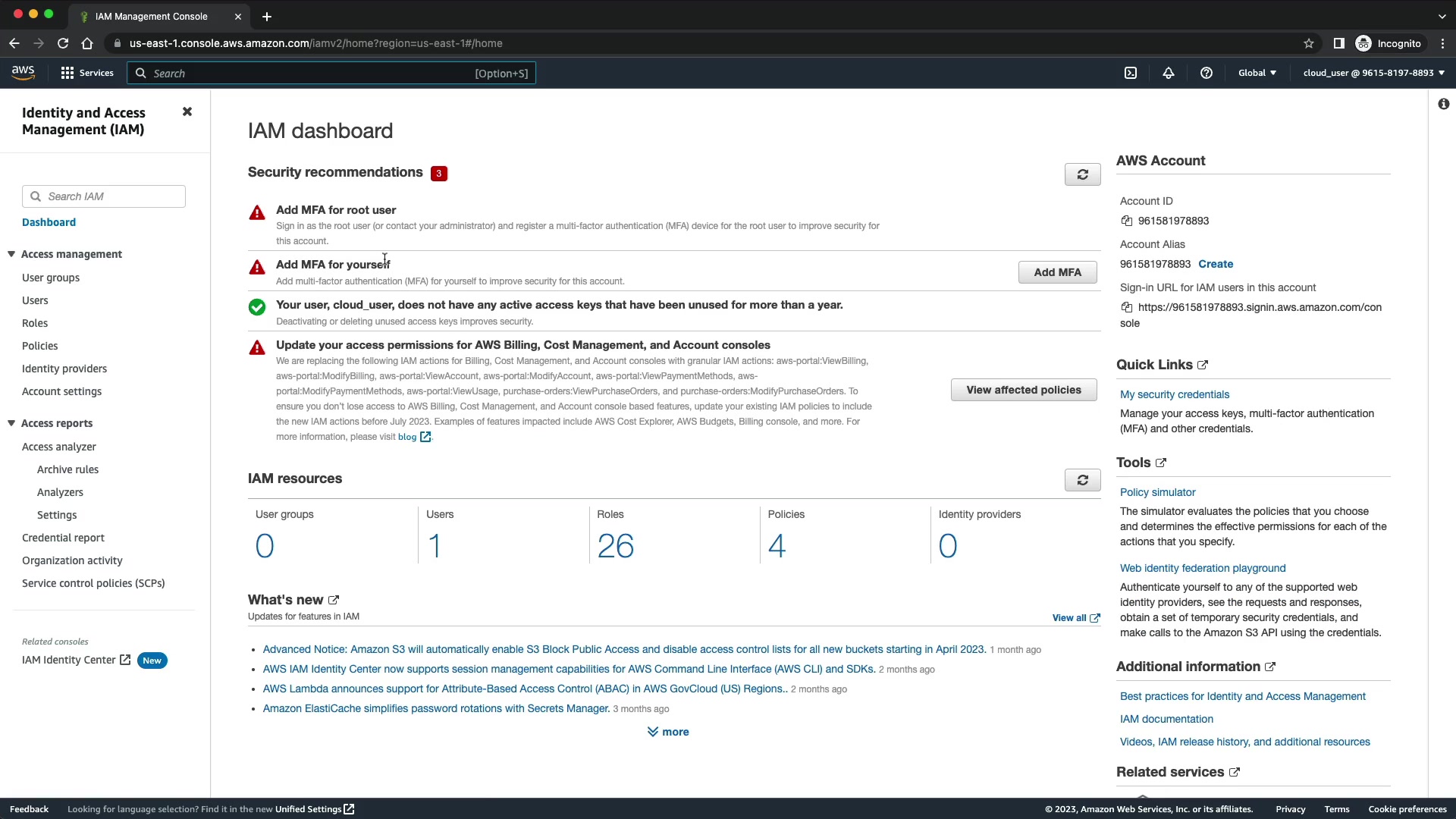Click the Add MFA button
Viewport: 1456px width, 819px height.
[1057, 272]
